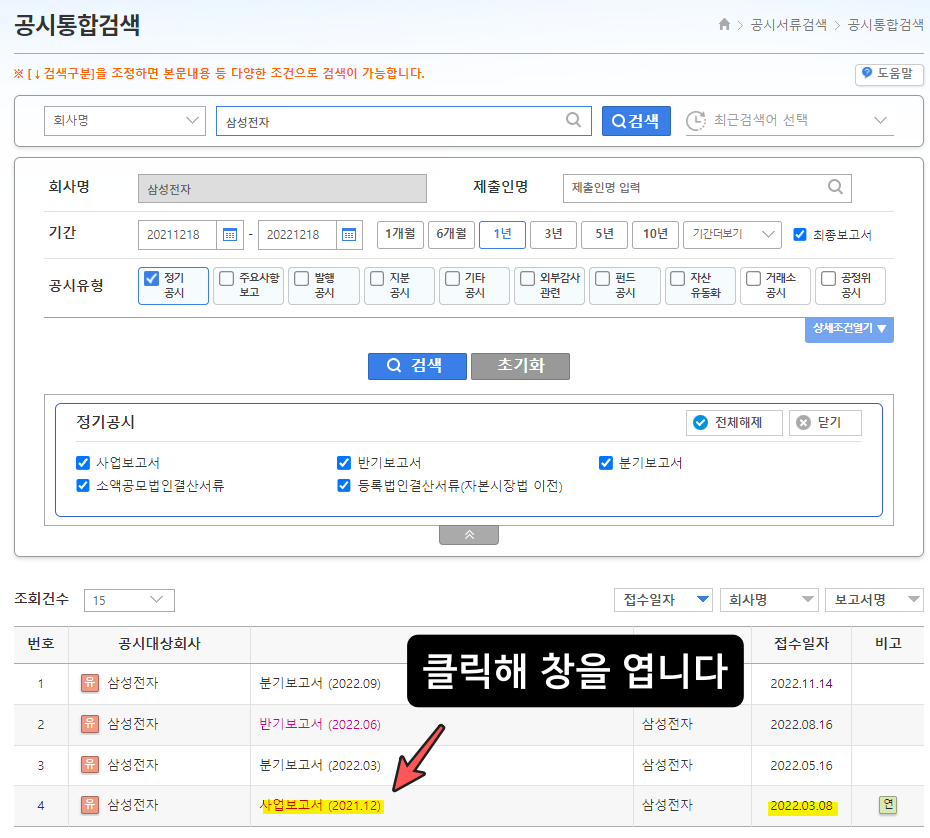The image size is (930, 838).
Task: Click 전체해제 deselect all button
Action: pos(734,423)
